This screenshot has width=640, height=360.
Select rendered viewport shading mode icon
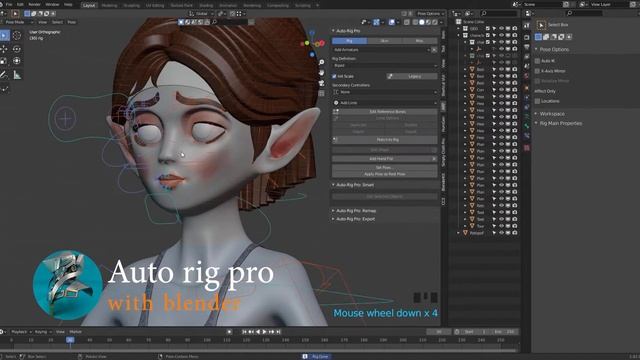click(x=435, y=22)
